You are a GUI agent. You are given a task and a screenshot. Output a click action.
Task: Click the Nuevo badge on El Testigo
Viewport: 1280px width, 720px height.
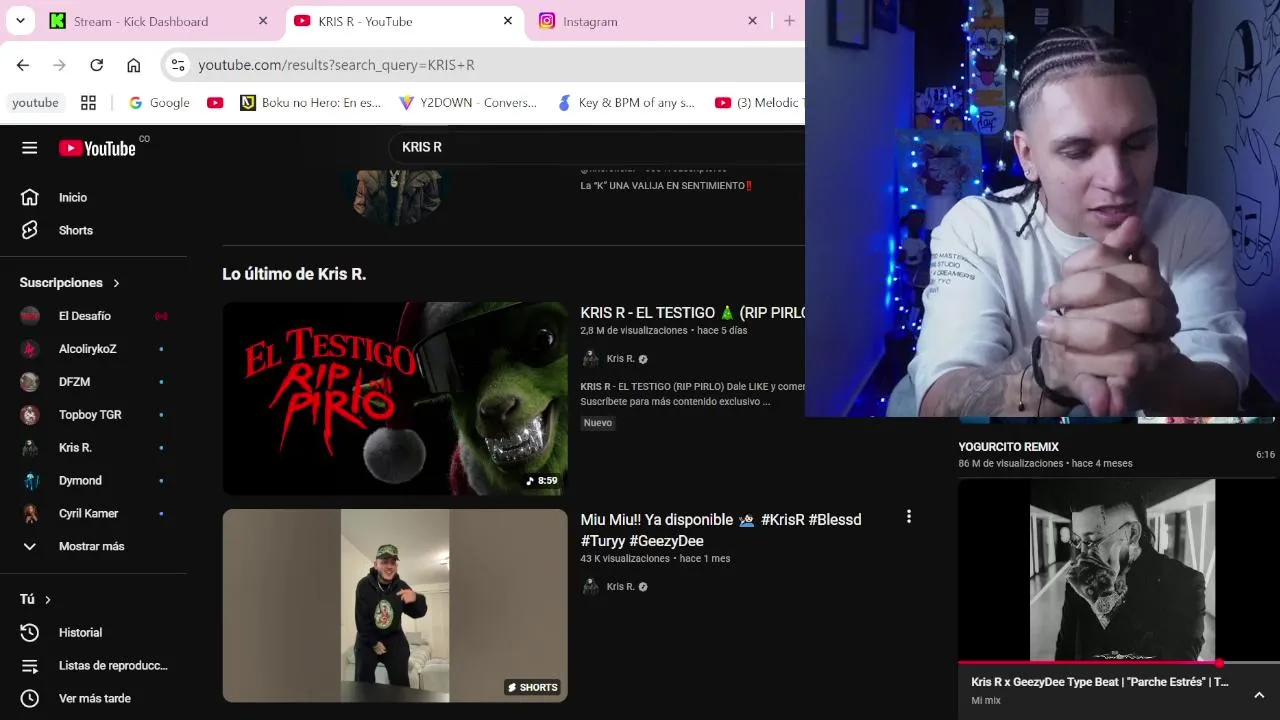pos(598,423)
